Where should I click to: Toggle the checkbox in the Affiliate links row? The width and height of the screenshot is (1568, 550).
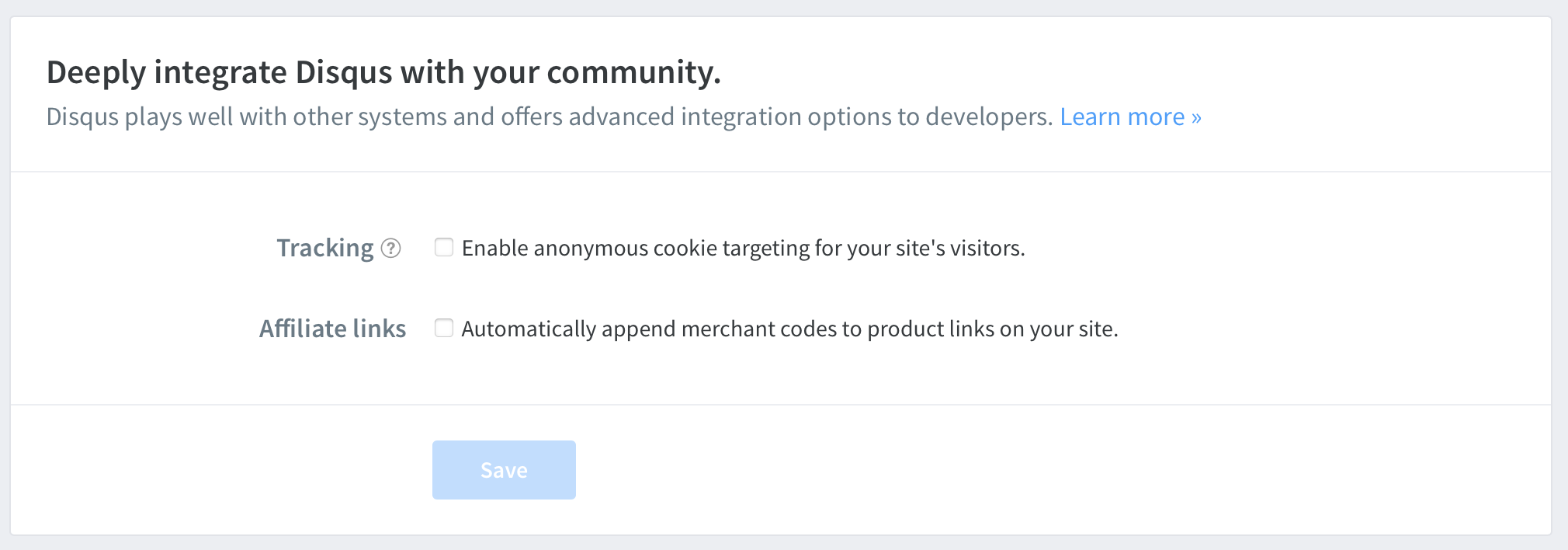click(444, 329)
